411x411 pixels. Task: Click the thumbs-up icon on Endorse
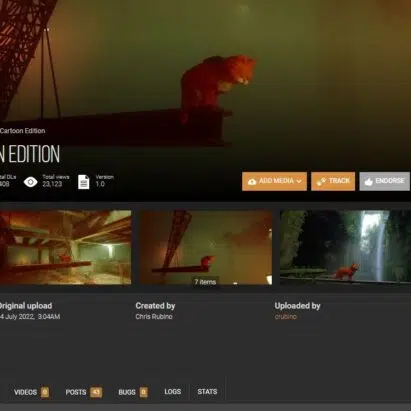coord(368,182)
